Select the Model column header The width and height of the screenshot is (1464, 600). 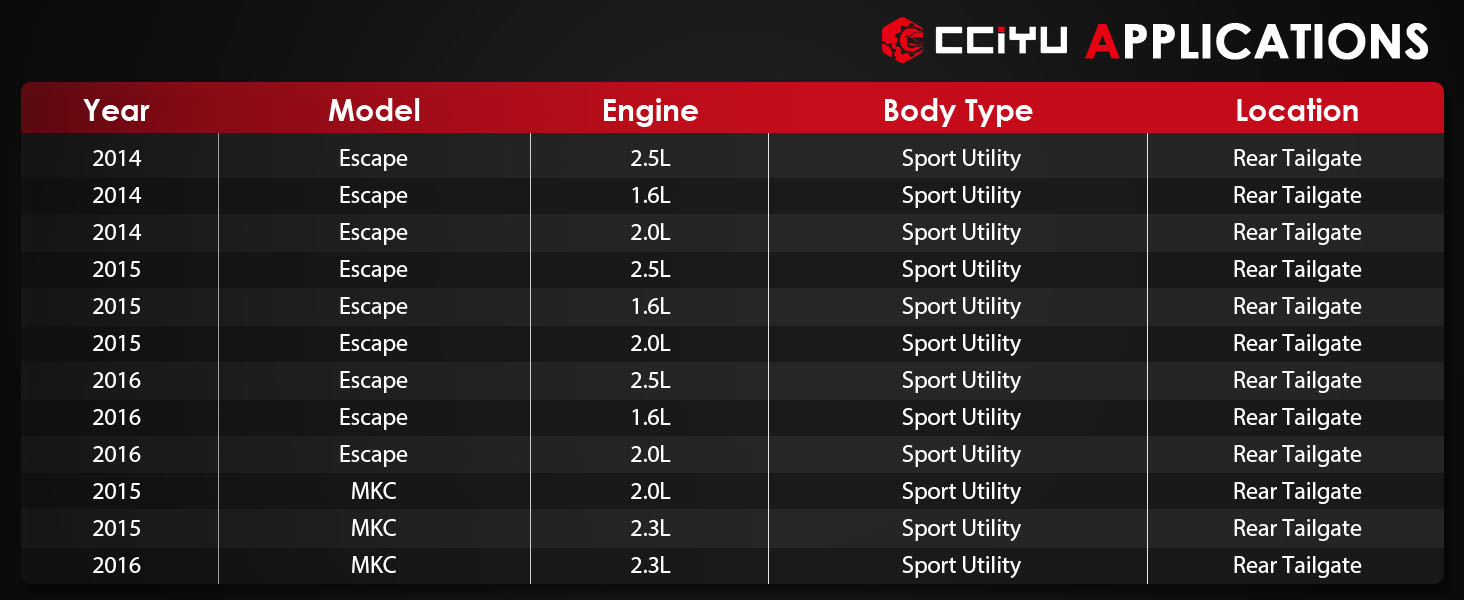[374, 110]
